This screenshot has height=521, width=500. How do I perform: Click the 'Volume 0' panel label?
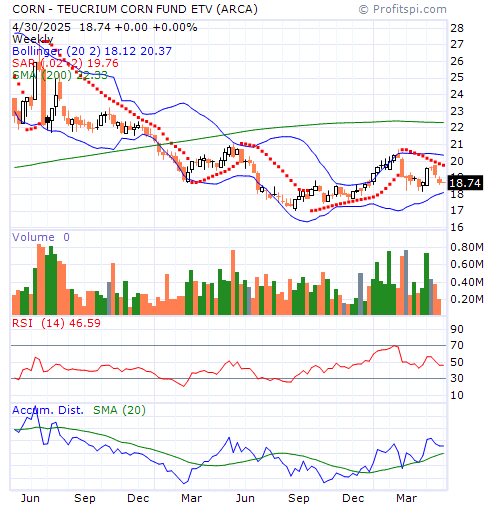pos(41,237)
